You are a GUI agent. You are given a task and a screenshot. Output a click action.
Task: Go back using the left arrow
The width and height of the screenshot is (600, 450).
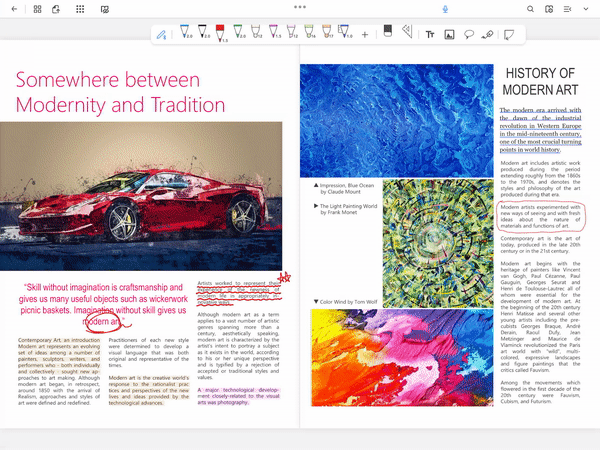(x=15, y=9)
